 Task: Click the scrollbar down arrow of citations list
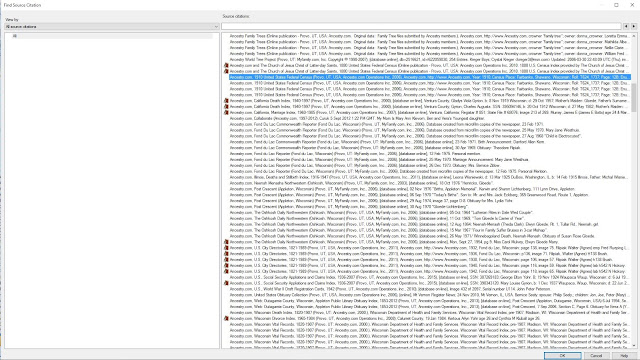click(x=633, y=345)
